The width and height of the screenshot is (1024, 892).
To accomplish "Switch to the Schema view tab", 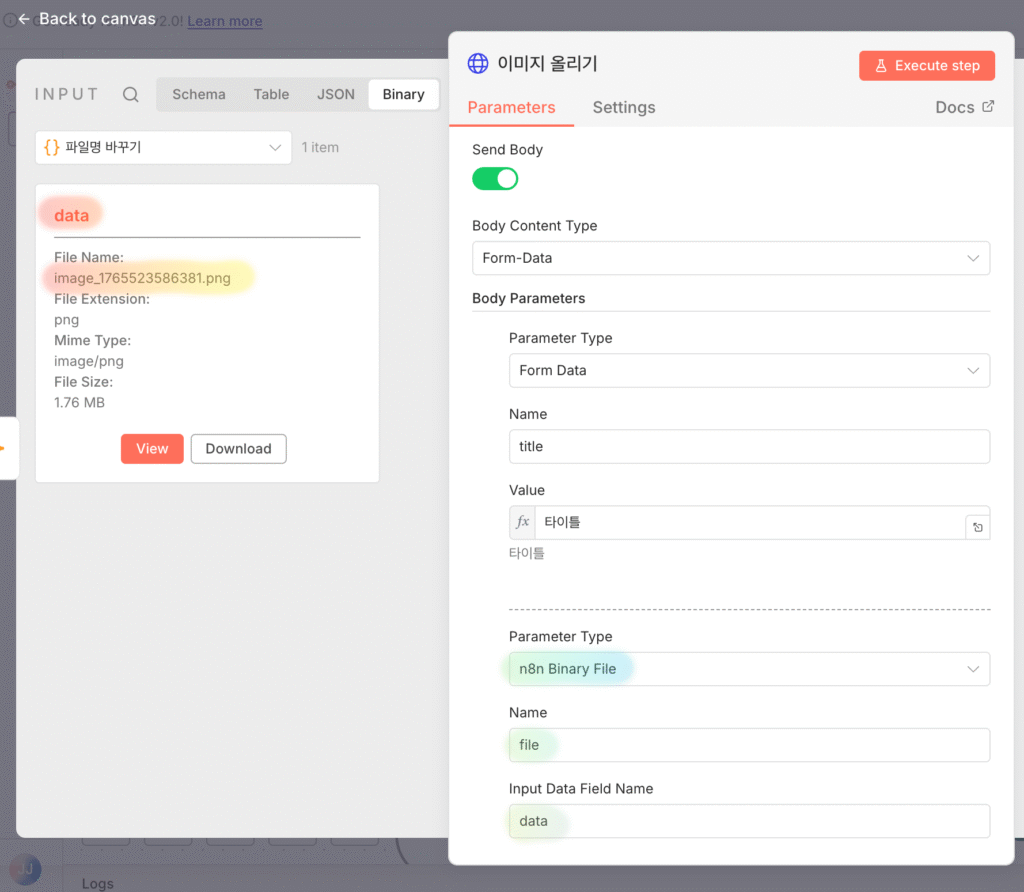I will (x=198, y=94).
